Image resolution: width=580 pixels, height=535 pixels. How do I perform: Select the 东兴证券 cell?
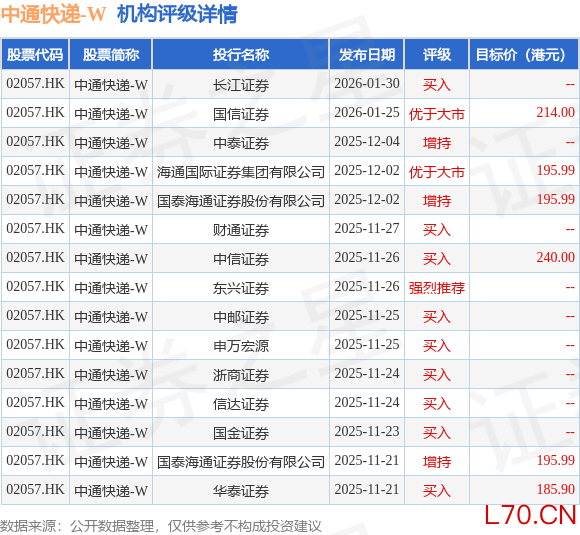coord(241,287)
